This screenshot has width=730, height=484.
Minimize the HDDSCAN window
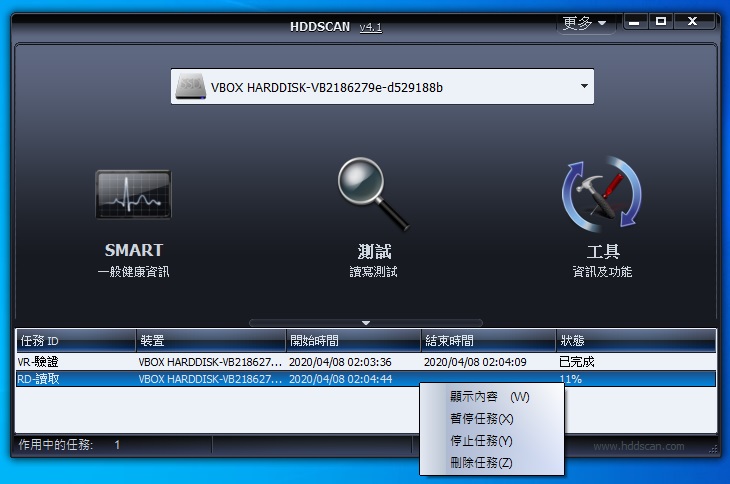tap(634, 21)
